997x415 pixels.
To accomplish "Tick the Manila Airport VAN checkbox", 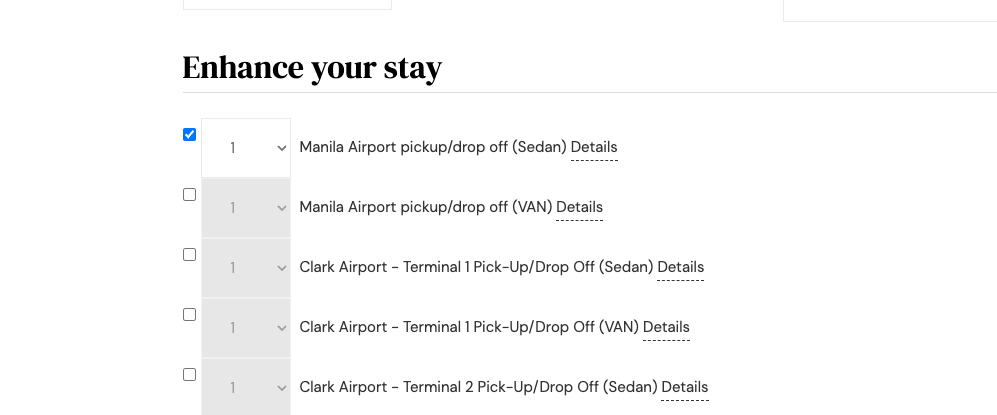I will [189, 195].
